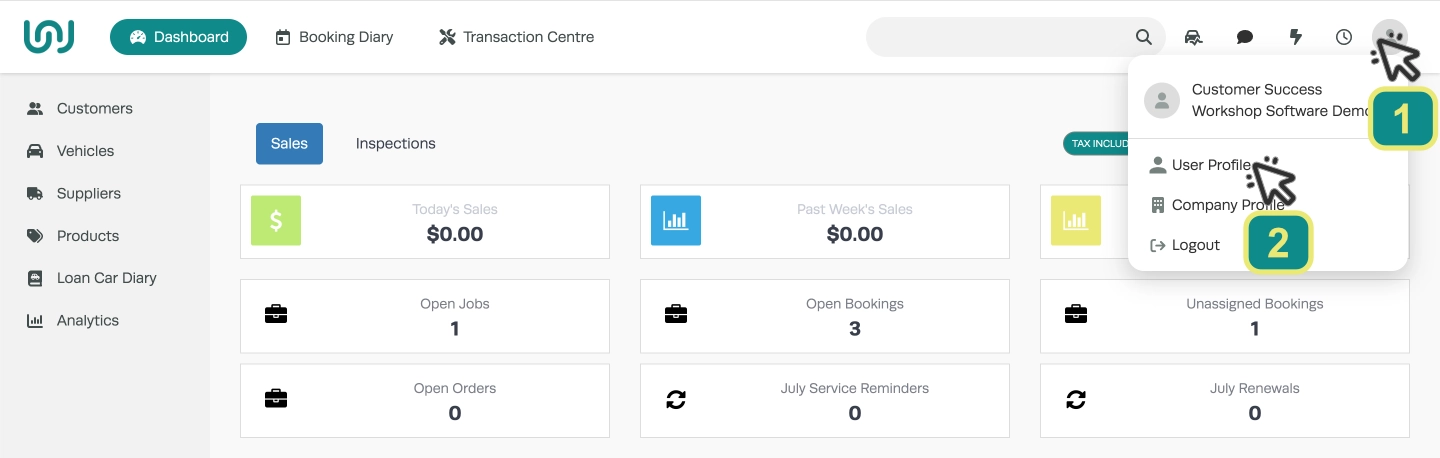Click the Customer Success avatar image

[1162, 100]
